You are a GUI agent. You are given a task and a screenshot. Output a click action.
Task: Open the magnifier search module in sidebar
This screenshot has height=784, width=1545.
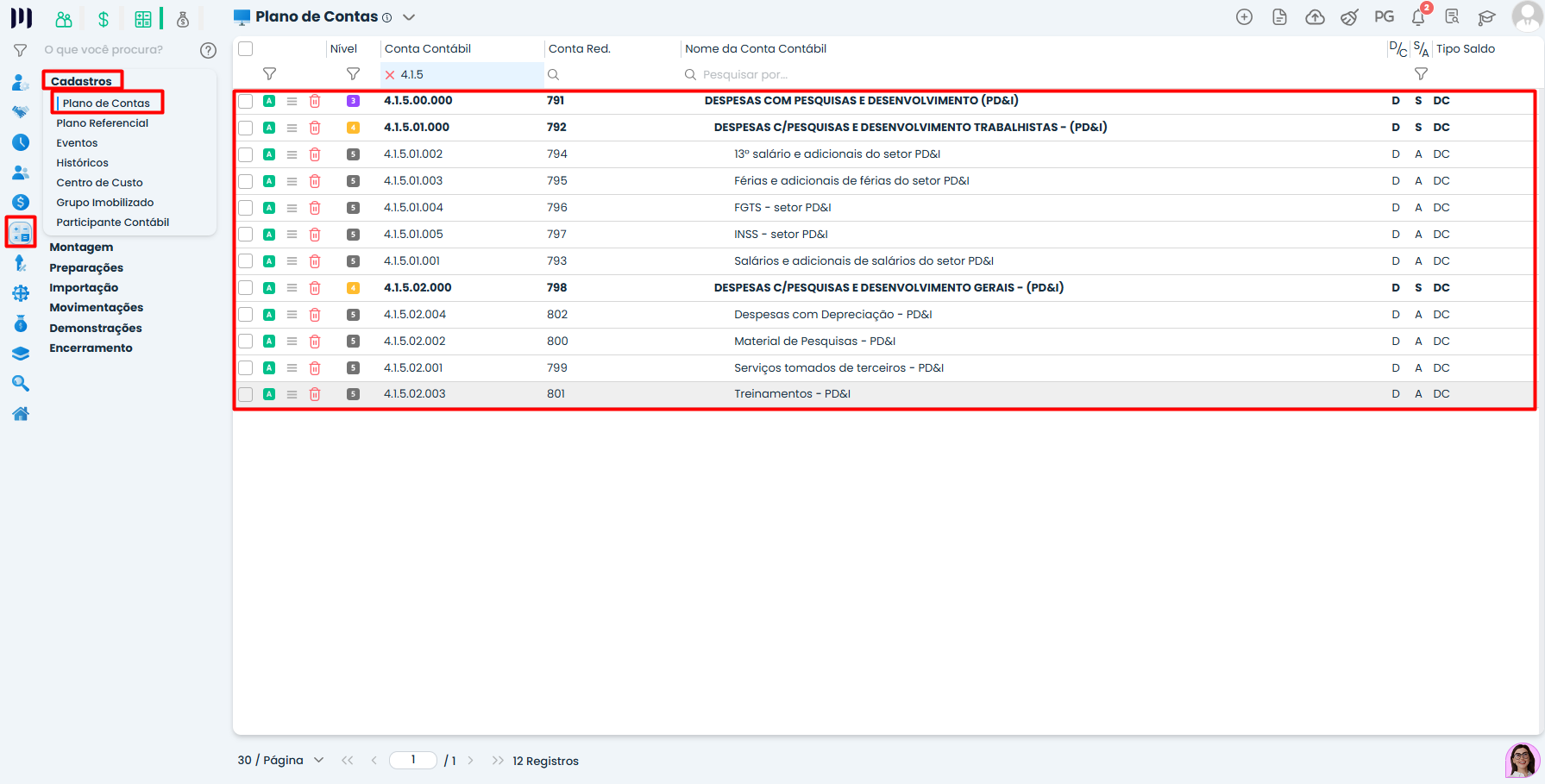[21, 384]
